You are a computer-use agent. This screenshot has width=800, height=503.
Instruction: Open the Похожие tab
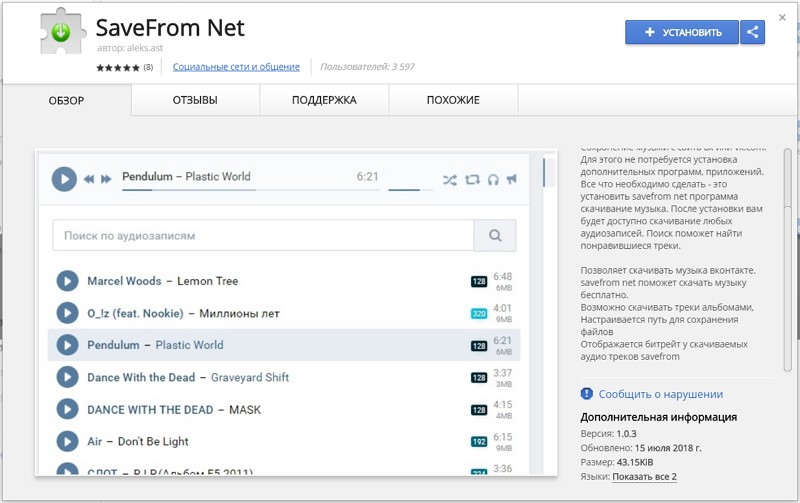pyautogui.click(x=453, y=100)
